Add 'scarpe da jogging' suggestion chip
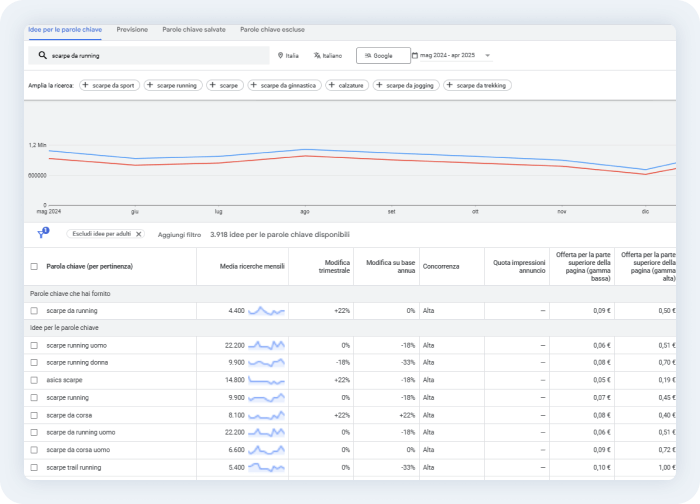Screen dimensions: 700x504 [406, 86]
